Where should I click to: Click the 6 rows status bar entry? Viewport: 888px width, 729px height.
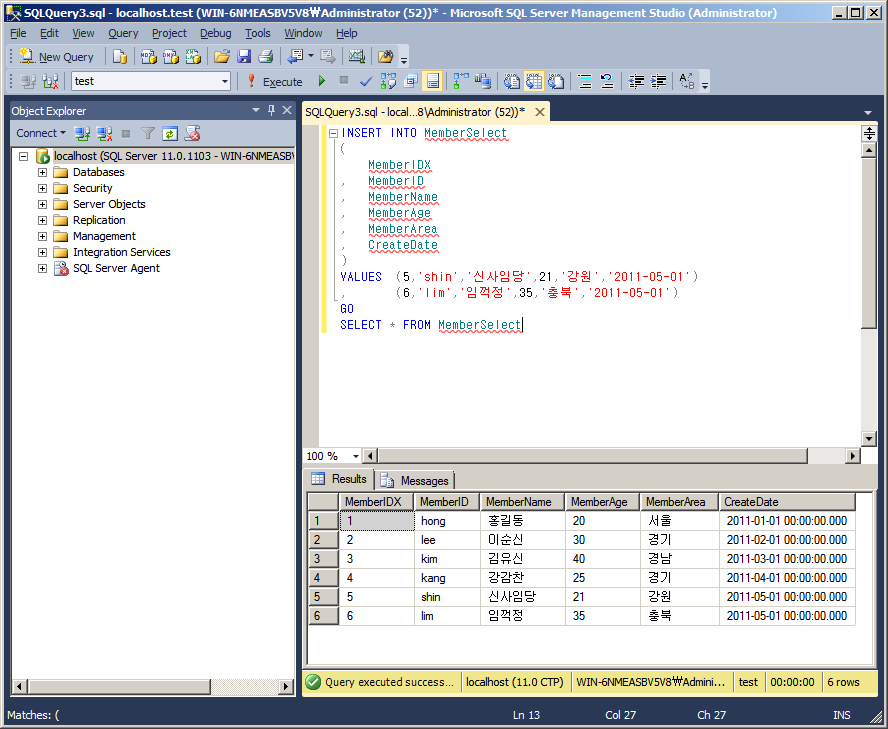point(843,682)
